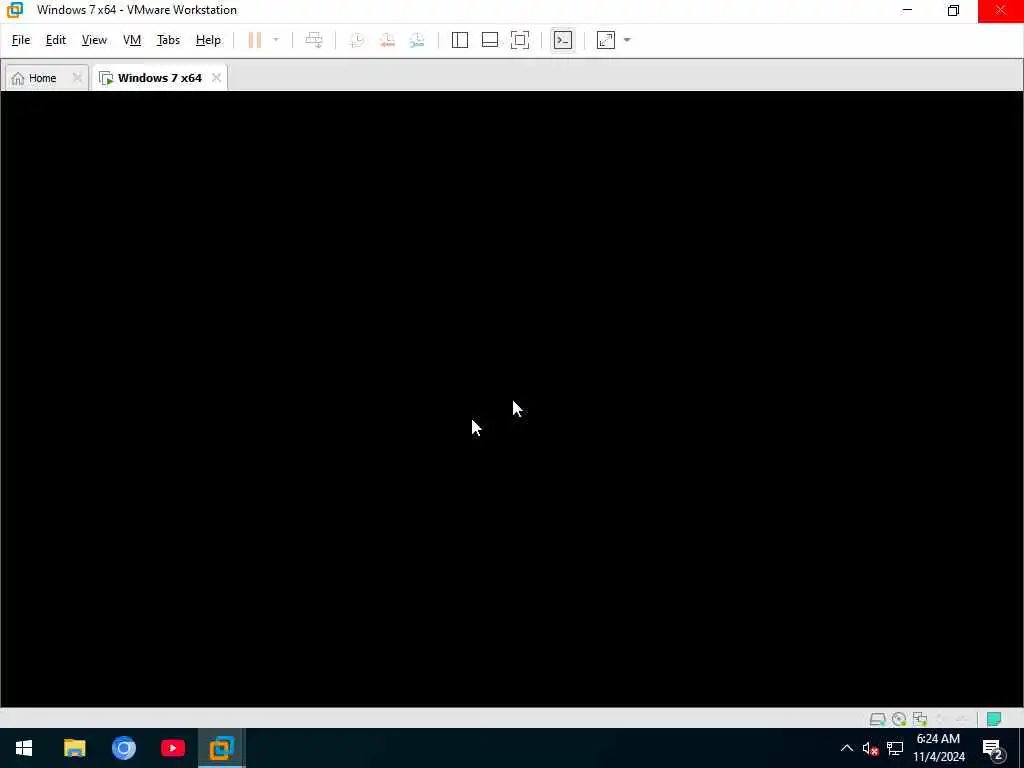The height and width of the screenshot is (768, 1024).
Task: Click the muted speaker volume icon
Action: pos(870,748)
